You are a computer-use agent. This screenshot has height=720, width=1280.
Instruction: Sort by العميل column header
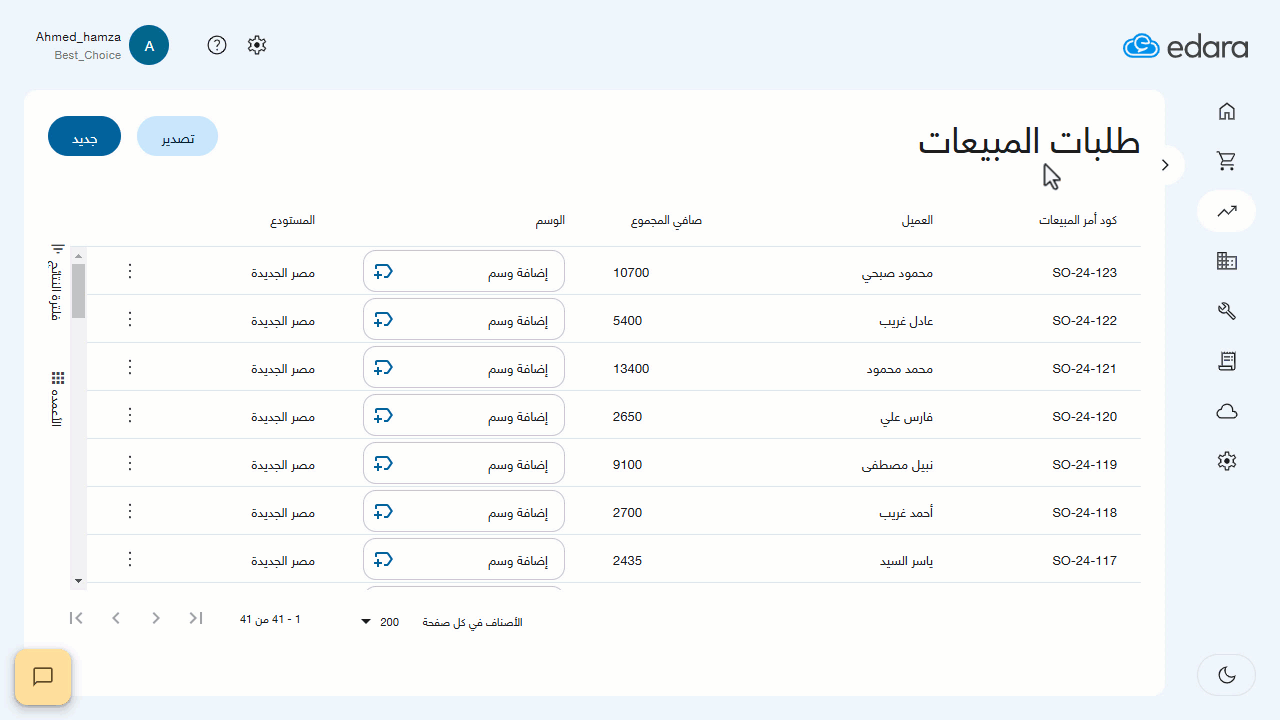coord(917,220)
